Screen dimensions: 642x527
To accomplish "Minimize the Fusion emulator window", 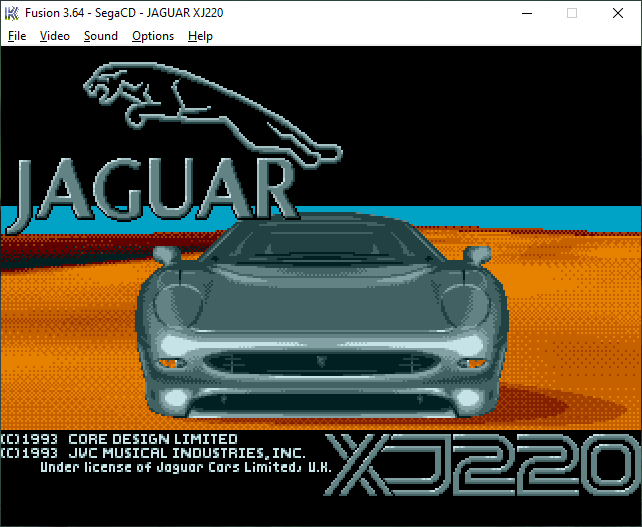I will click(x=527, y=13).
